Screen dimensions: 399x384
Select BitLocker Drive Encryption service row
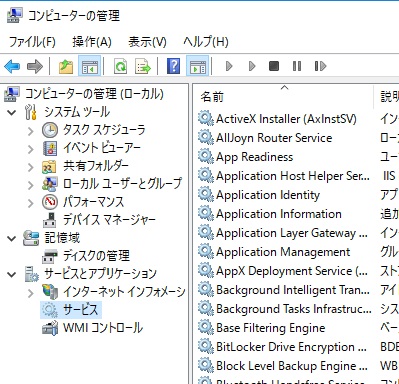[291, 347]
